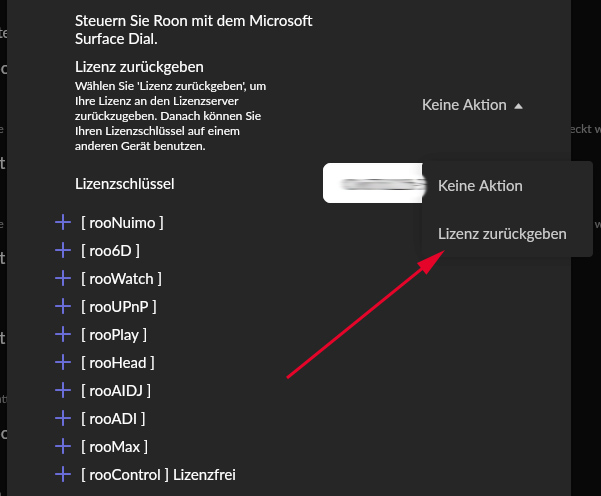Click the plus icon beside roo6D

coord(63,250)
